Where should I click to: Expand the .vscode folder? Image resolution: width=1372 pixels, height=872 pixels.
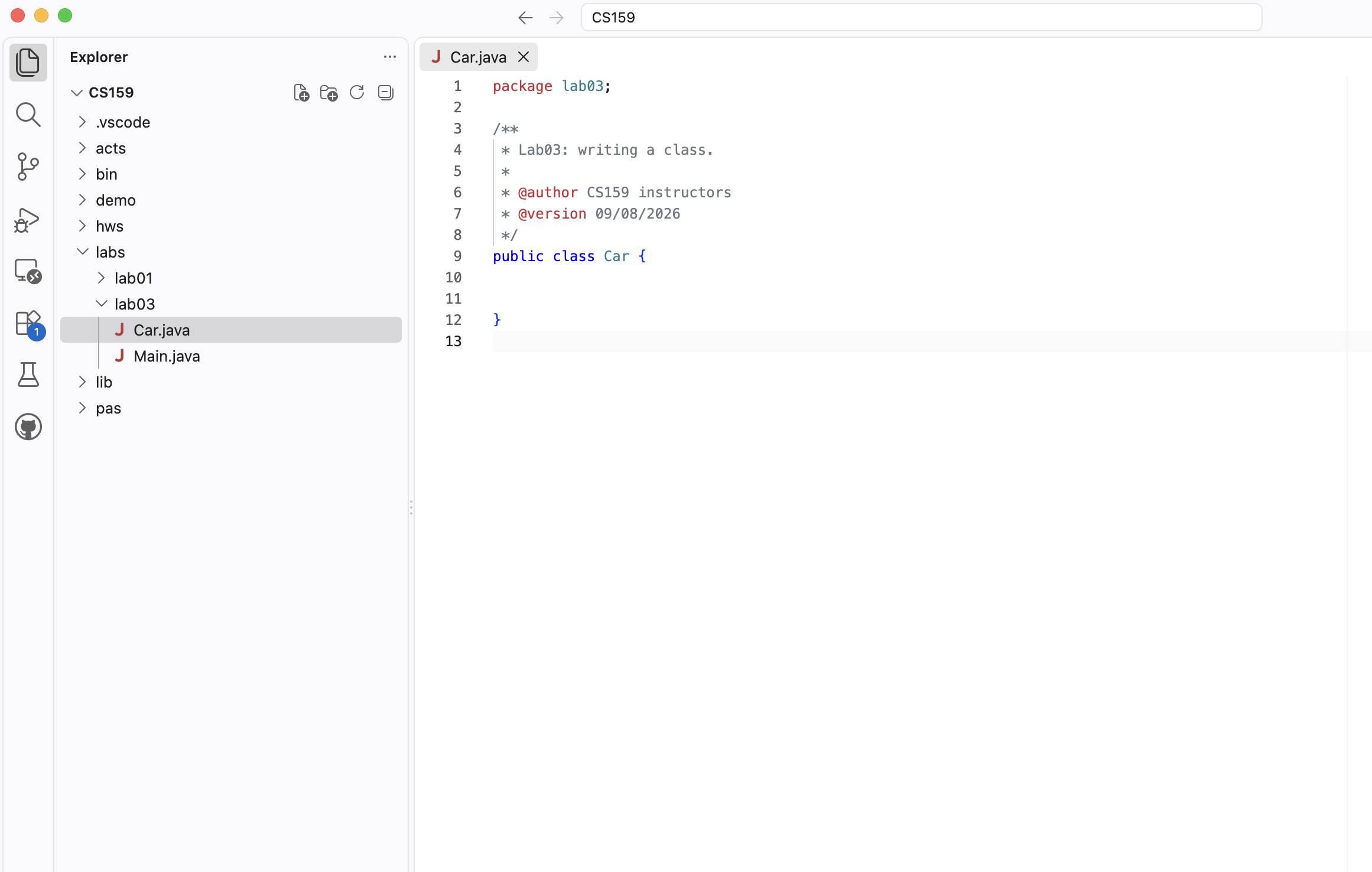pos(82,122)
